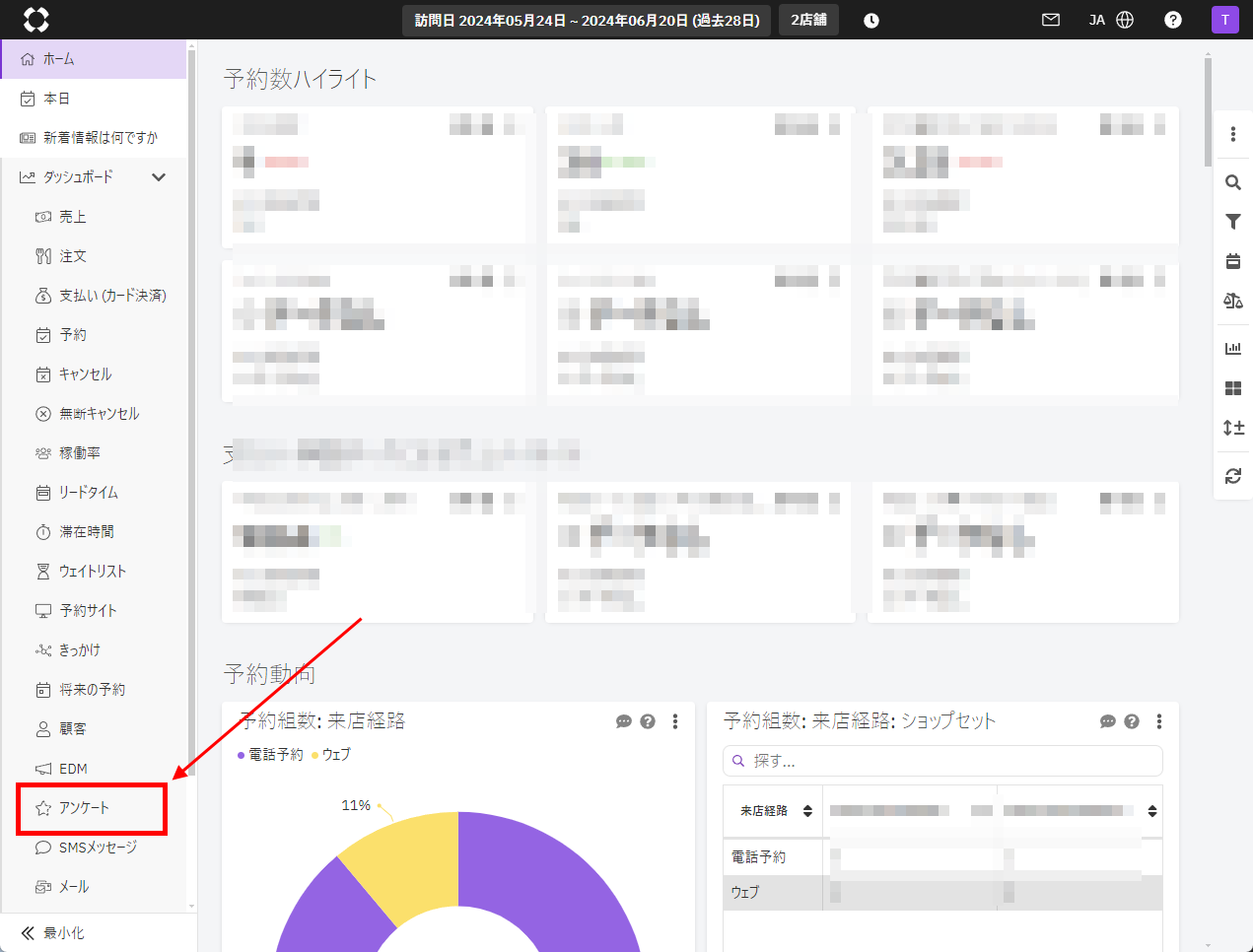Open the mail envelope icon

[1051, 20]
